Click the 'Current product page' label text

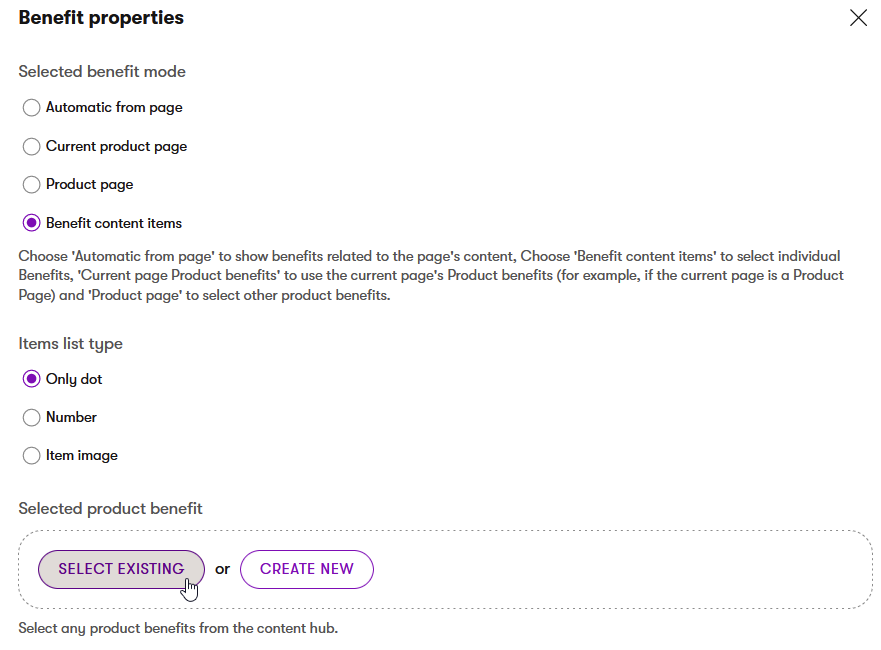tap(116, 147)
